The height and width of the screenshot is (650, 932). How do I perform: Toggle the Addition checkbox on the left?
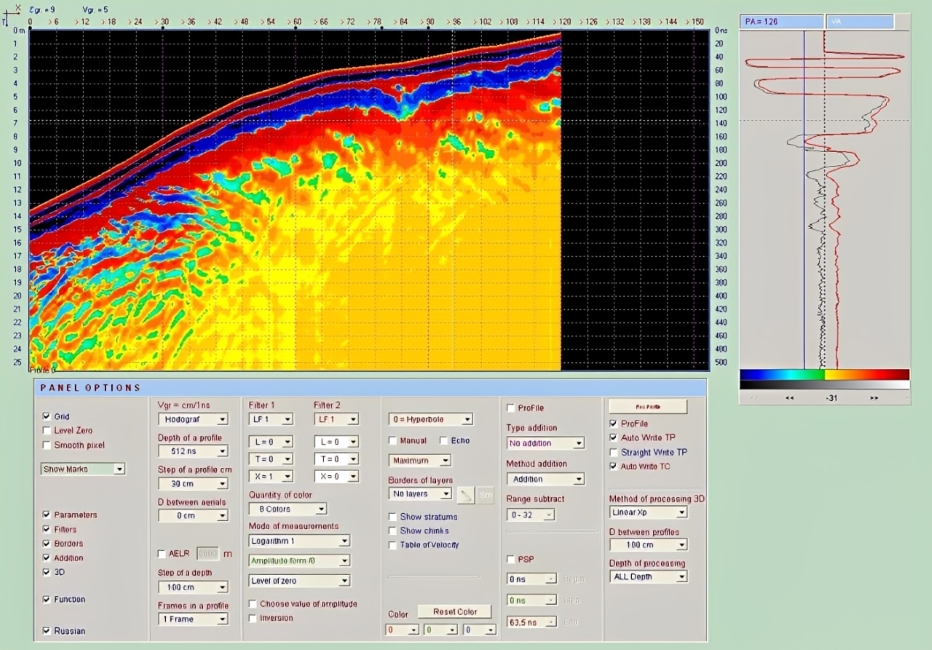click(46, 558)
